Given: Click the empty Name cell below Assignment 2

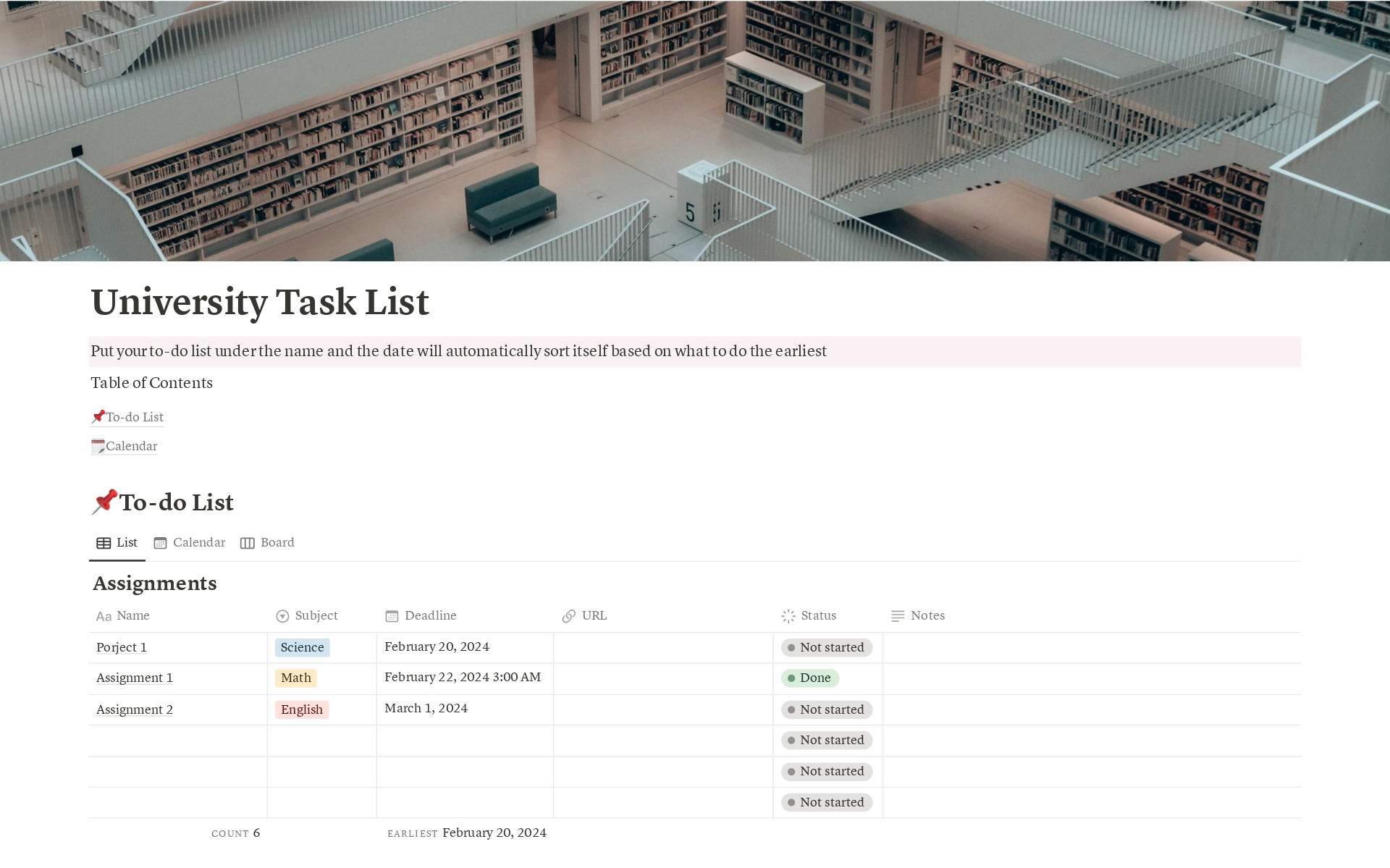Looking at the screenshot, I should [174, 741].
